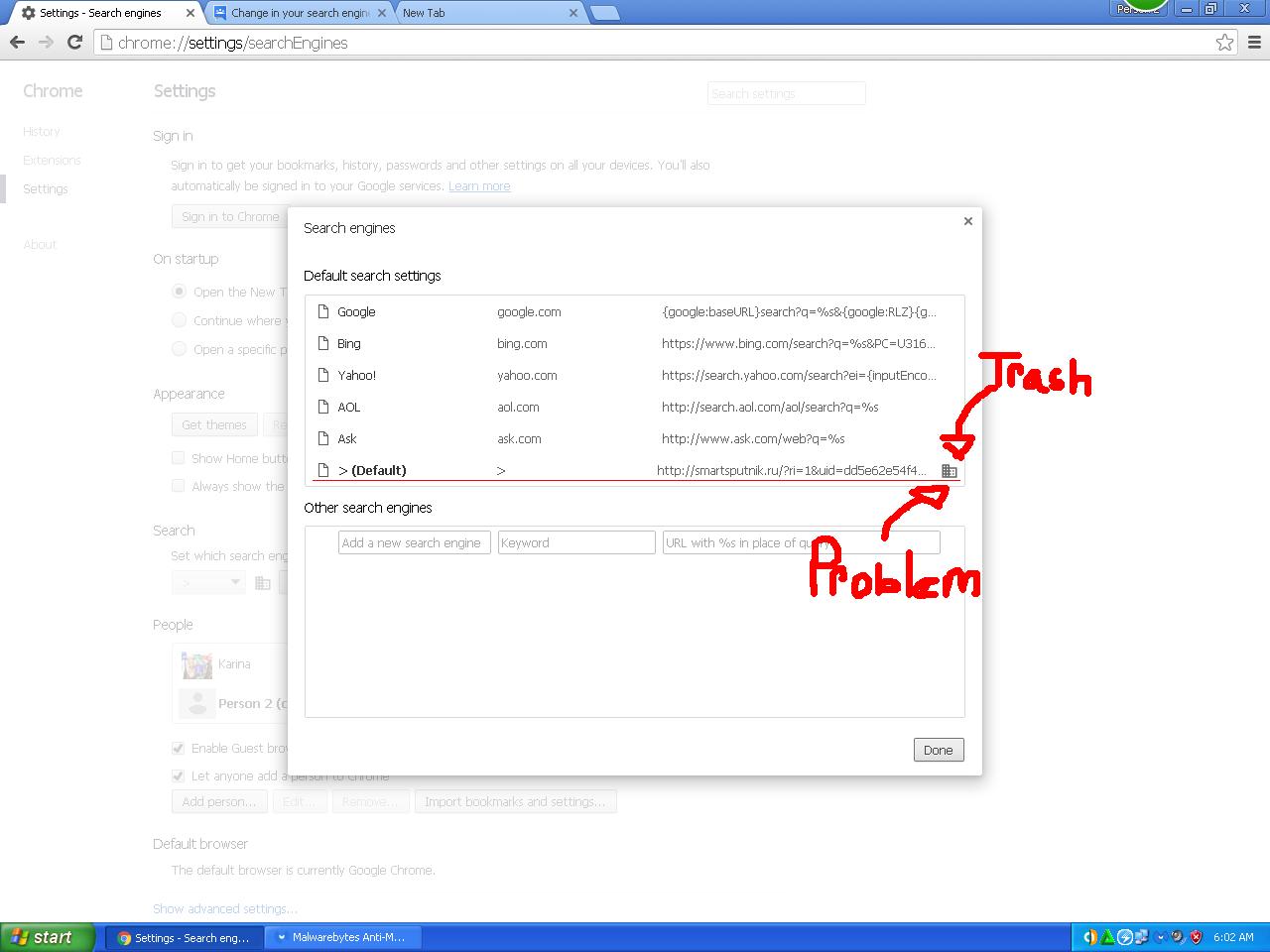Select the '> (Default)' search engine row
1270x952 pixels.
tap(635, 470)
